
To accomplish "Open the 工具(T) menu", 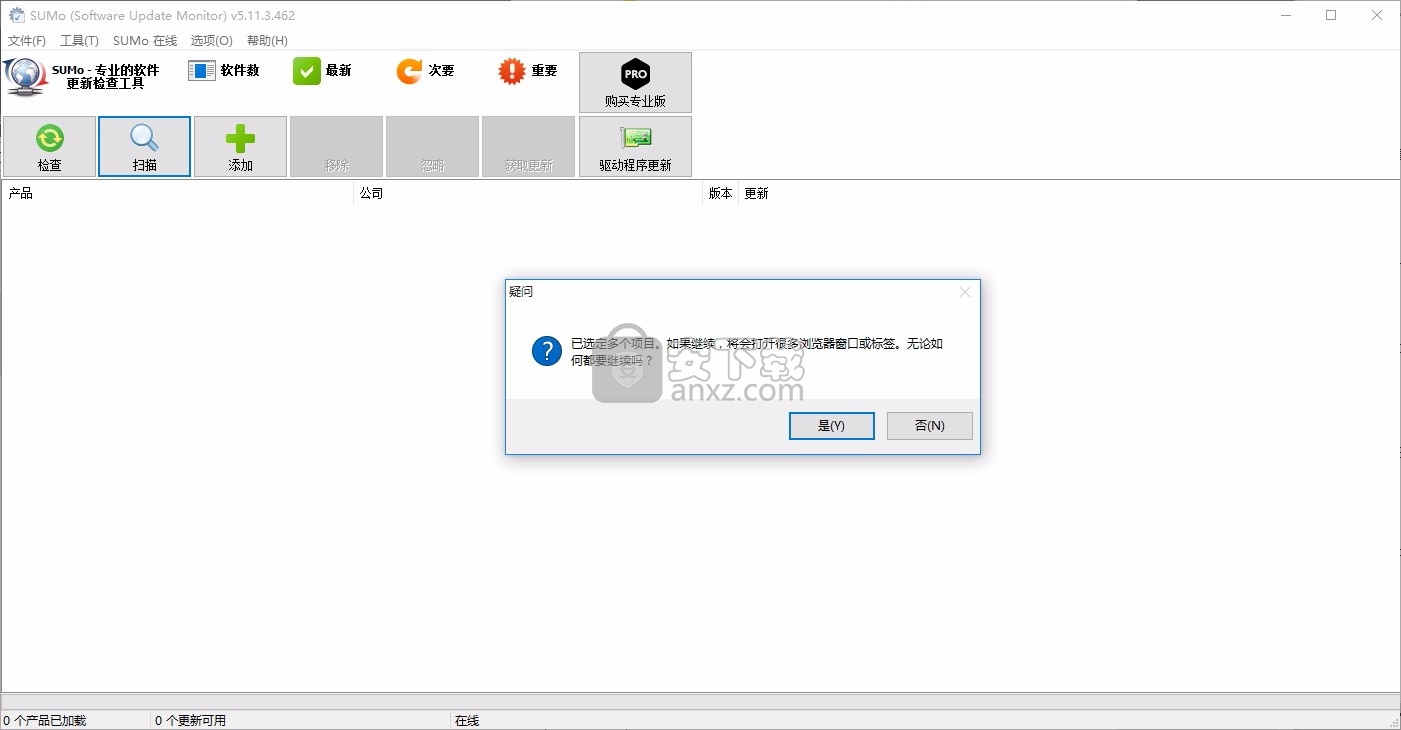I will (x=79, y=41).
